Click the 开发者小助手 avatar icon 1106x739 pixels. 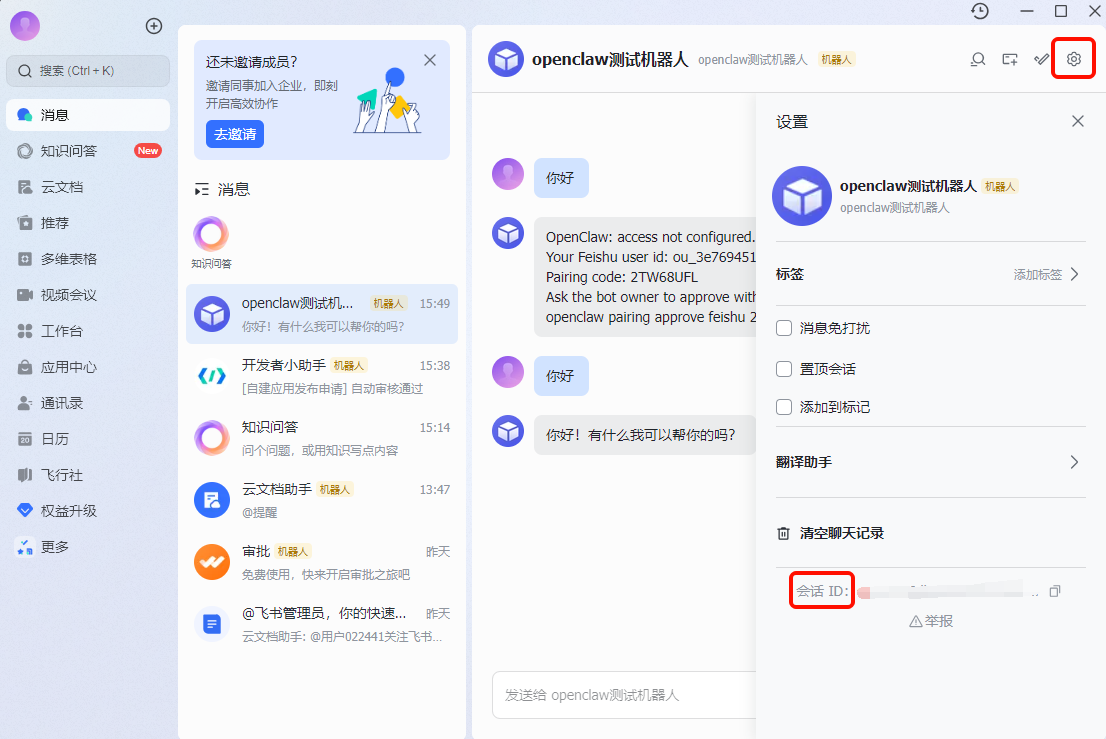(212, 376)
